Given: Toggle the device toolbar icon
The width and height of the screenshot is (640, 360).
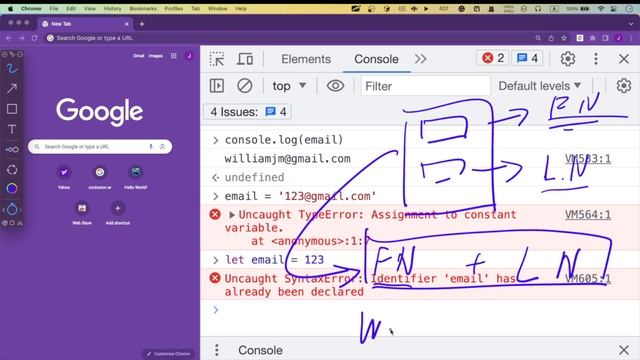Looking at the screenshot, I should tap(245, 59).
